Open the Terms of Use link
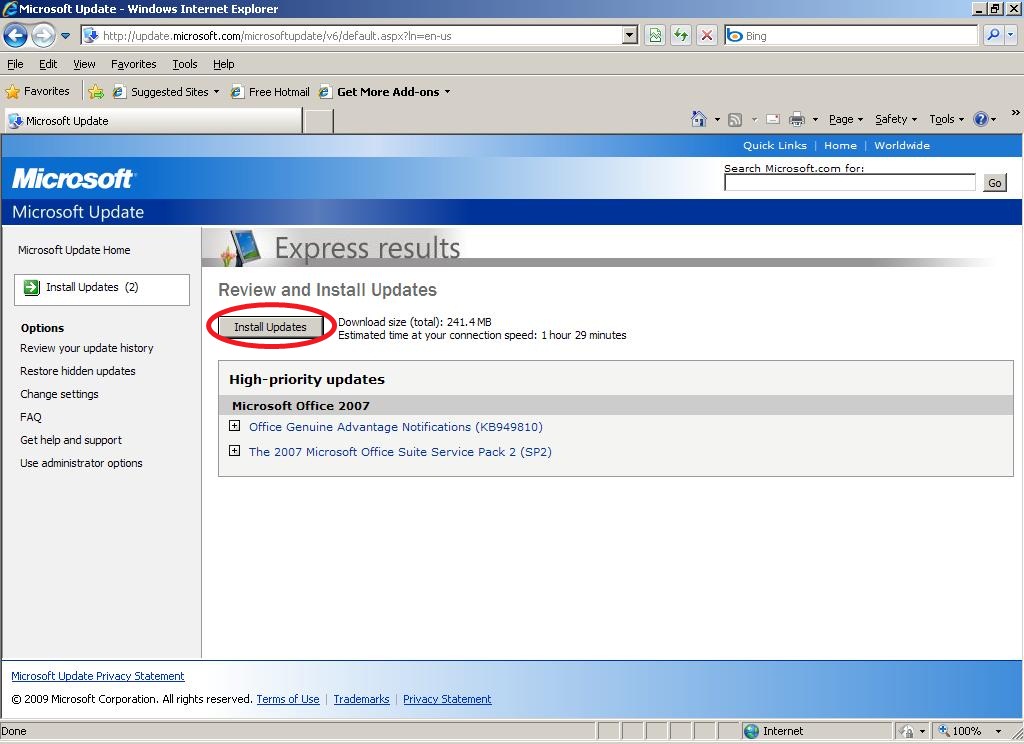Image resolution: width=1024 pixels, height=744 pixels. pos(288,699)
